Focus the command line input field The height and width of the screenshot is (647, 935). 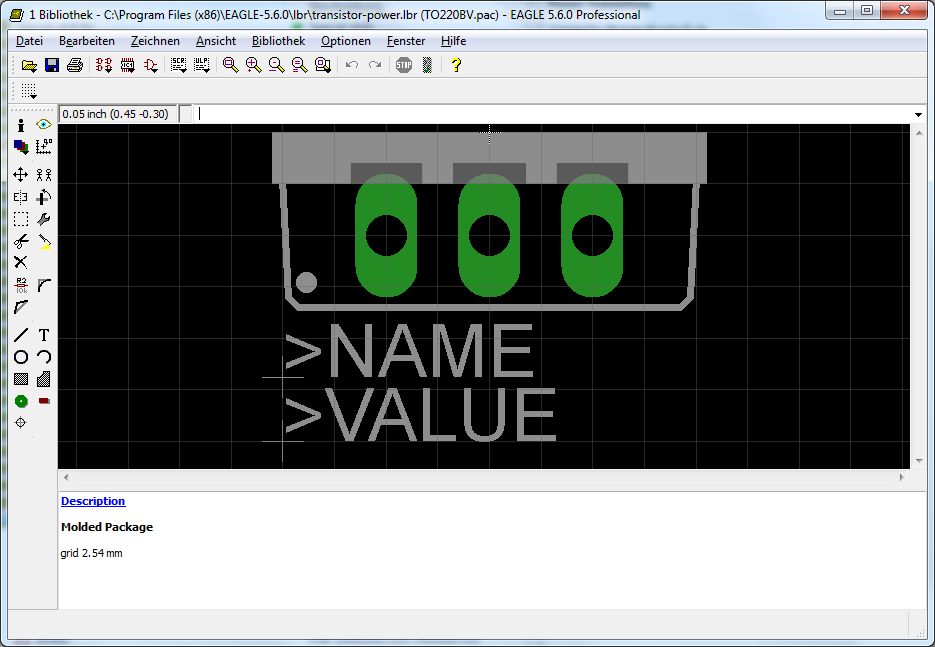(553, 114)
